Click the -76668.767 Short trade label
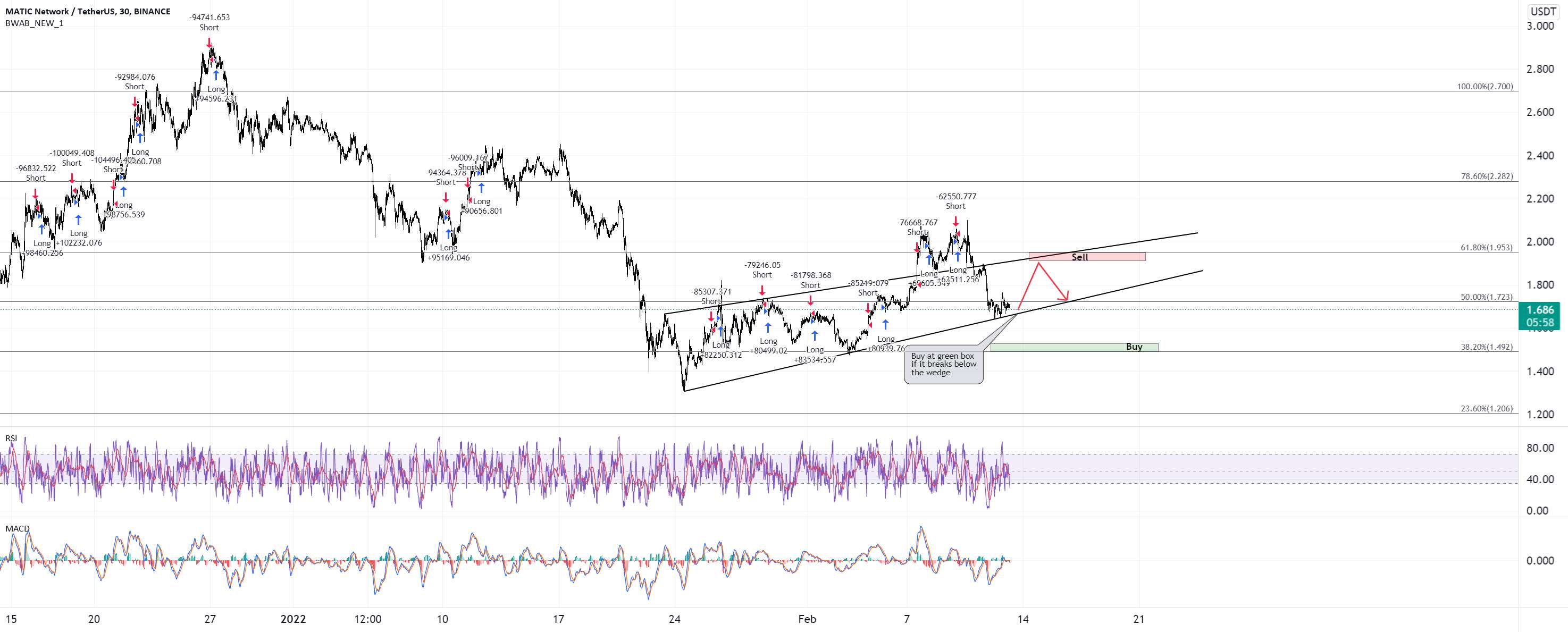1568x632 pixels. 917,227
